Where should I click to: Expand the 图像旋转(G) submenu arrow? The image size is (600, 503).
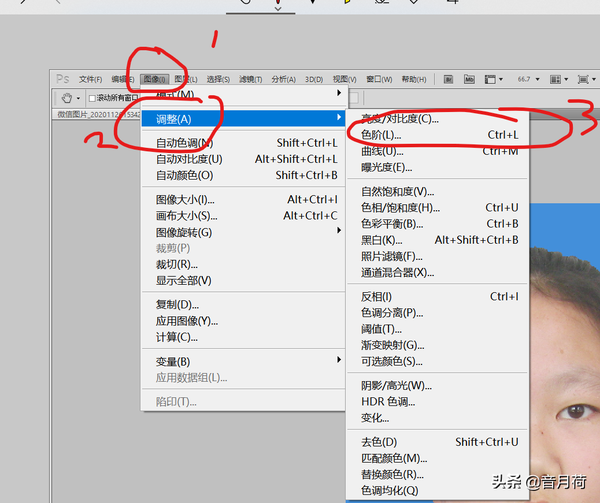(x=339, y=230)
